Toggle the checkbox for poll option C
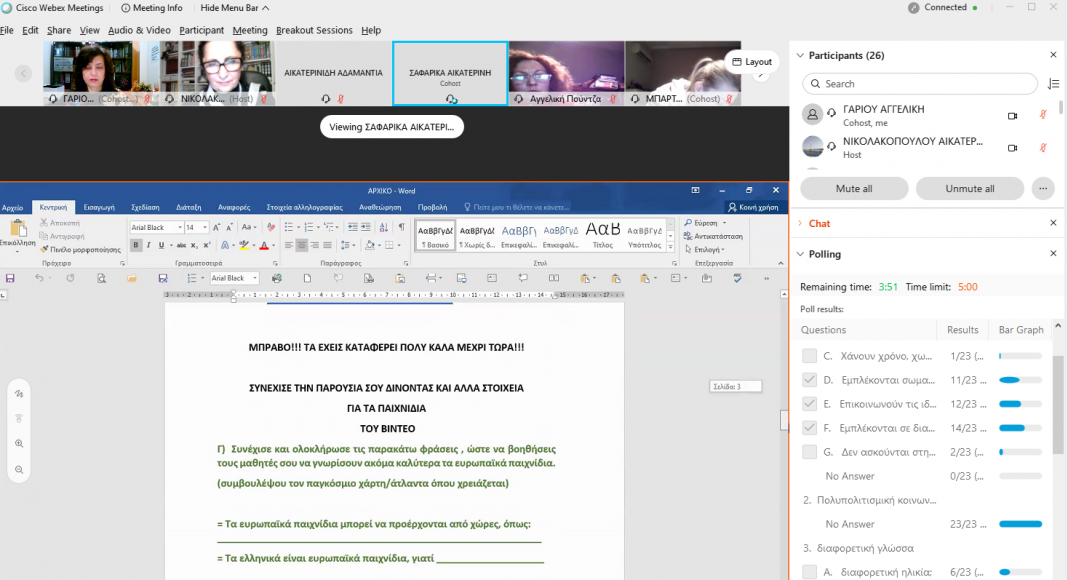This screenshot has height=580, width=1068. (x=810, y=356)
